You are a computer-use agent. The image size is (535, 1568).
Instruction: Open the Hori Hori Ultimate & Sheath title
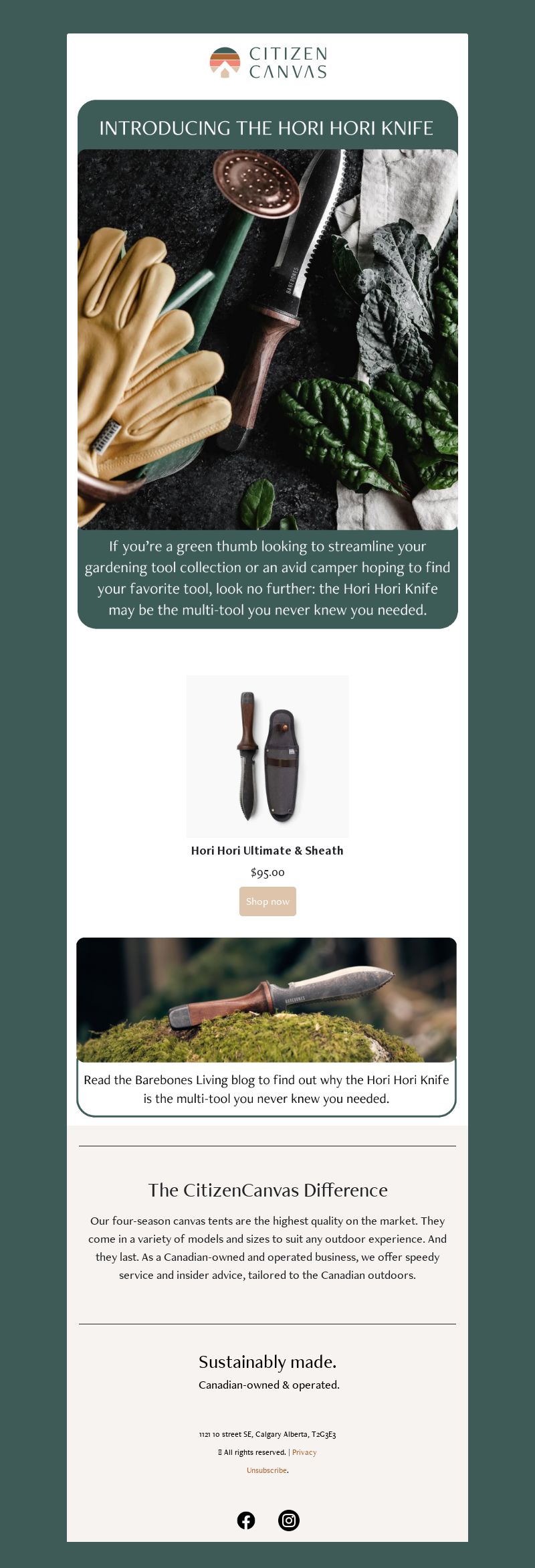pos(267,851)
